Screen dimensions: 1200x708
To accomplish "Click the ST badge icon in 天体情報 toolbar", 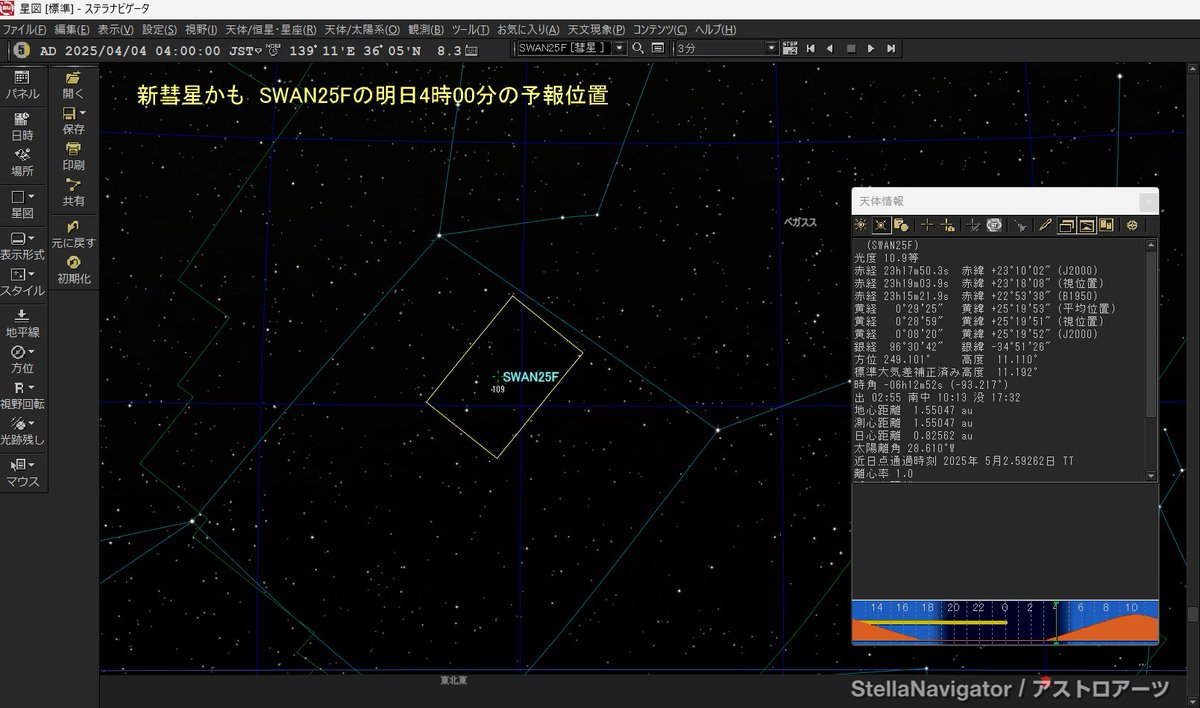I will (994, 225).
